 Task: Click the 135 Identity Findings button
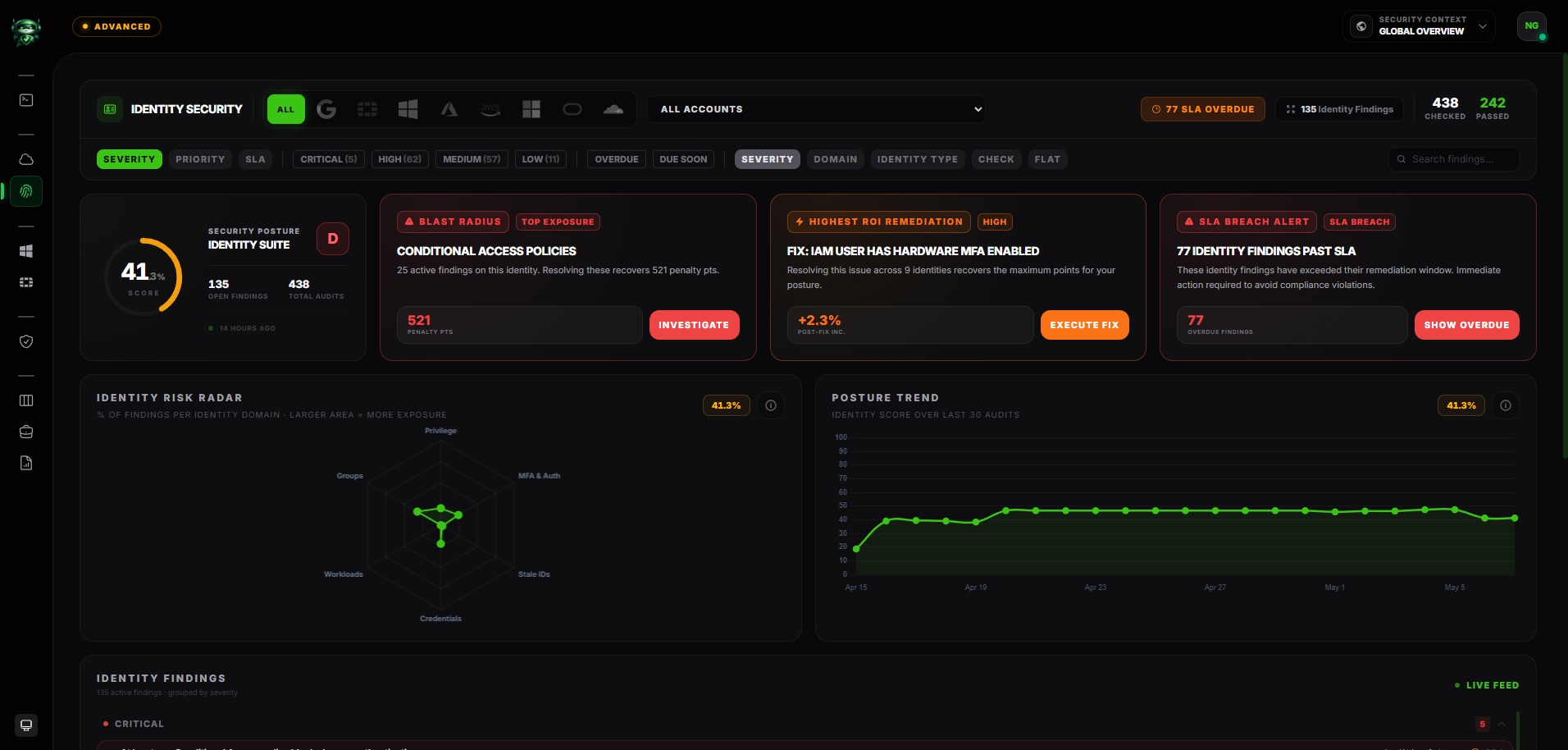tap(1339, 109)
